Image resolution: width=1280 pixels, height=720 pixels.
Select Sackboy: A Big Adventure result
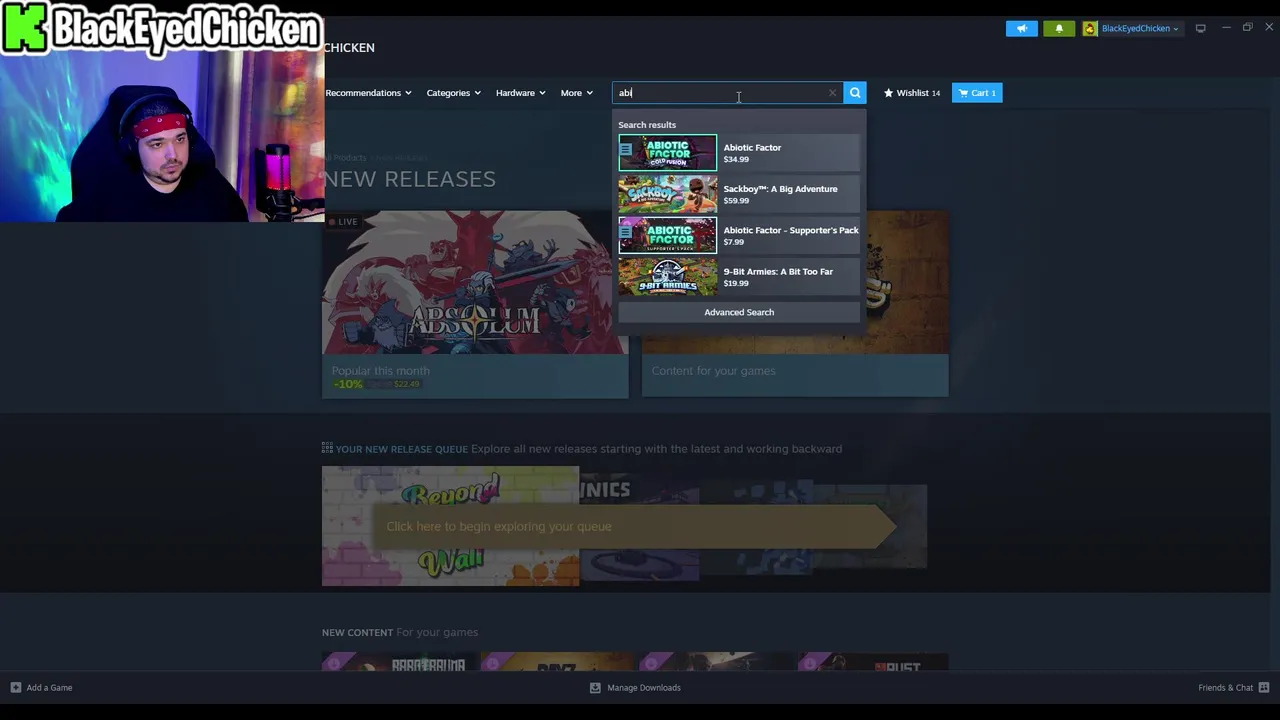coord(739,194)
